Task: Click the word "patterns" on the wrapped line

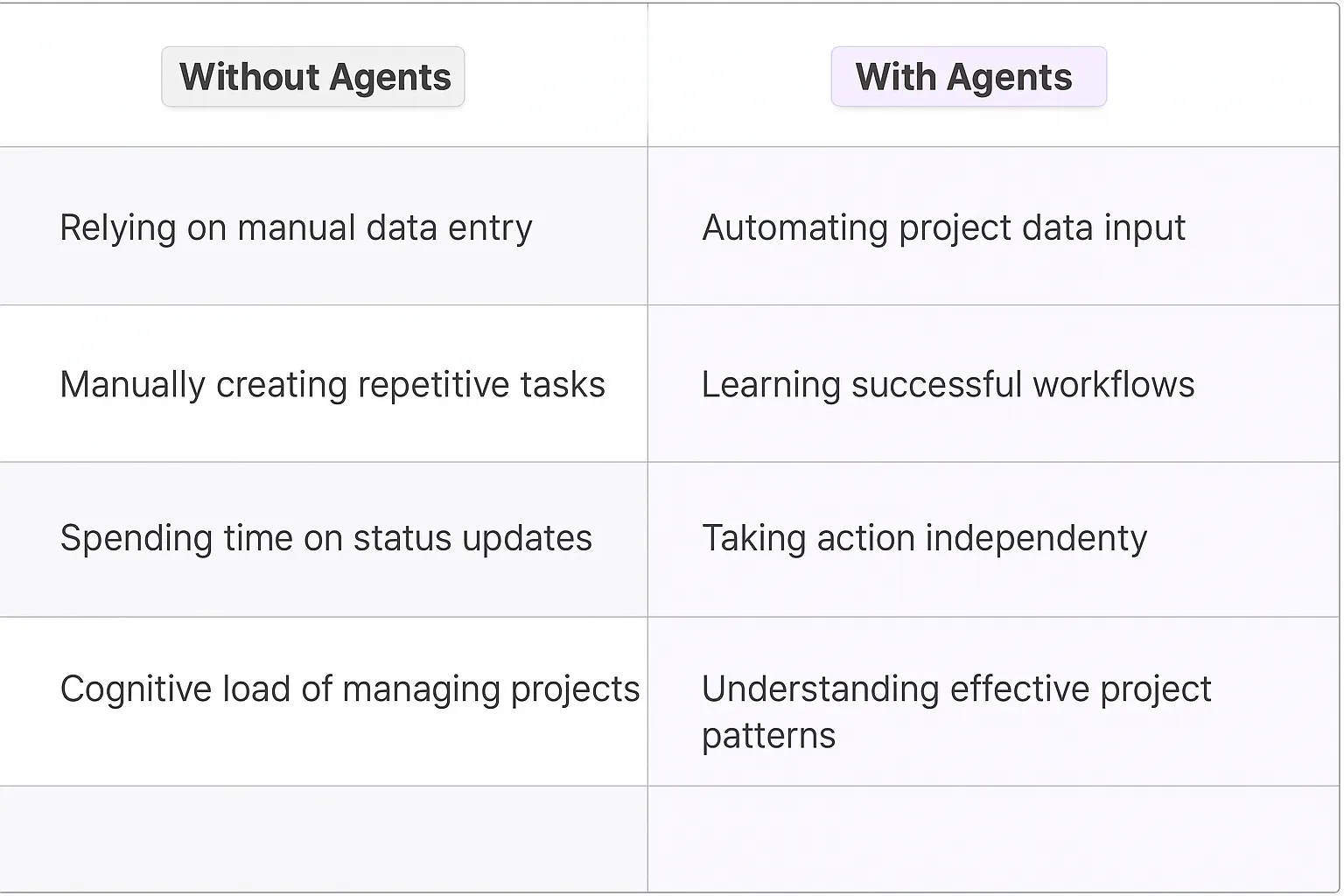Action: [768, 736]
